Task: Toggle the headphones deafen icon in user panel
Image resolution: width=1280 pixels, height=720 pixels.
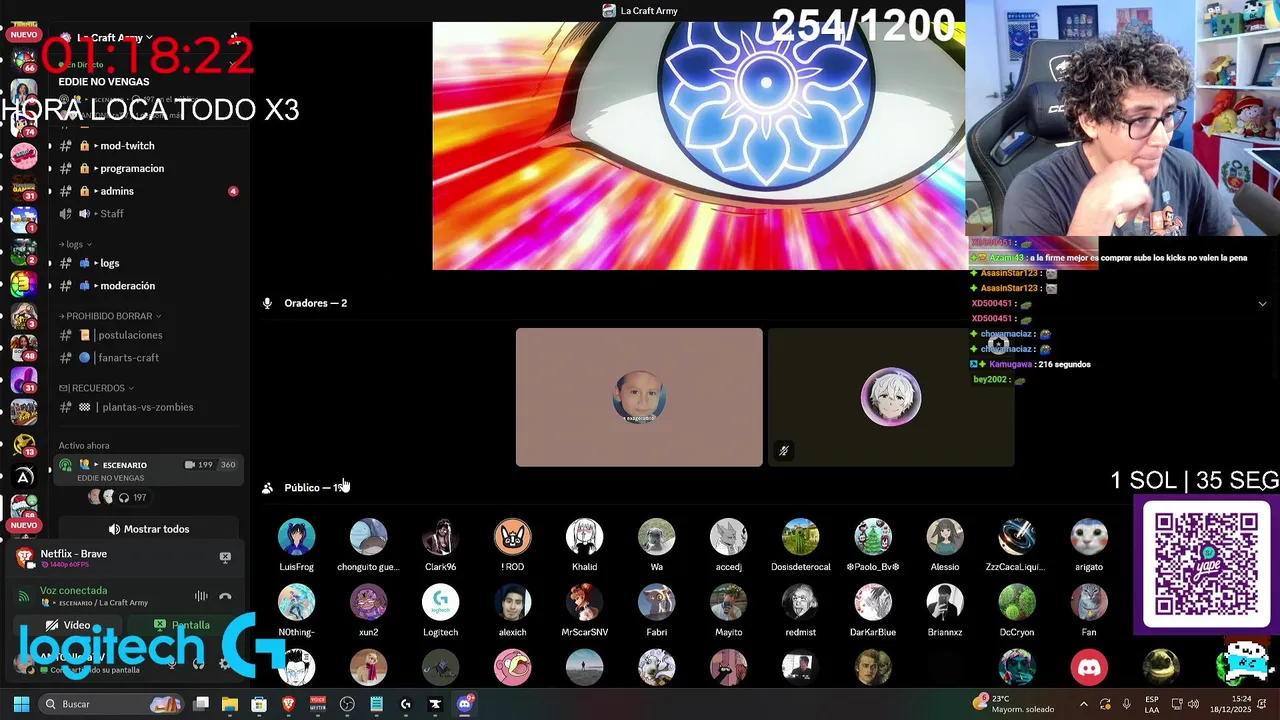Action: pyautogui.click(x=198, y=664)
